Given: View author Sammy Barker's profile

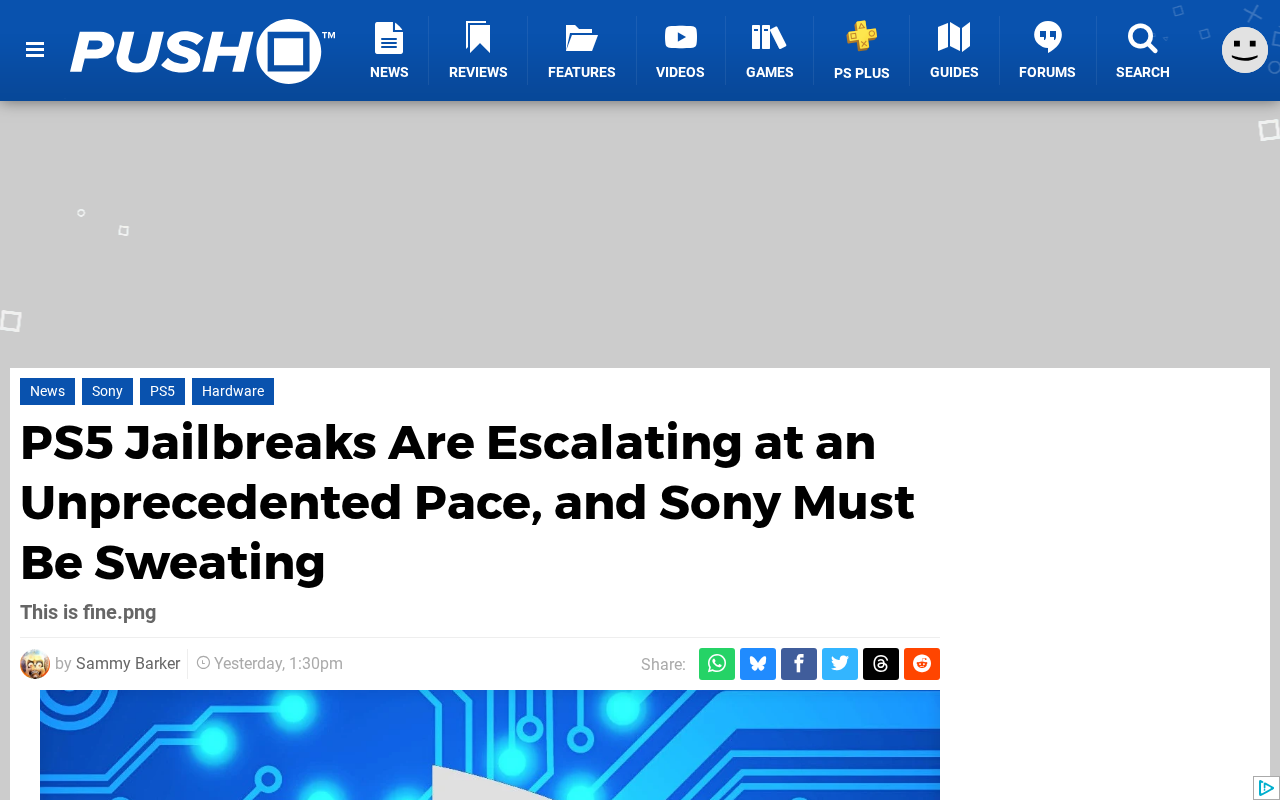Looking at the screenshot, I should [x=128, y=664].
